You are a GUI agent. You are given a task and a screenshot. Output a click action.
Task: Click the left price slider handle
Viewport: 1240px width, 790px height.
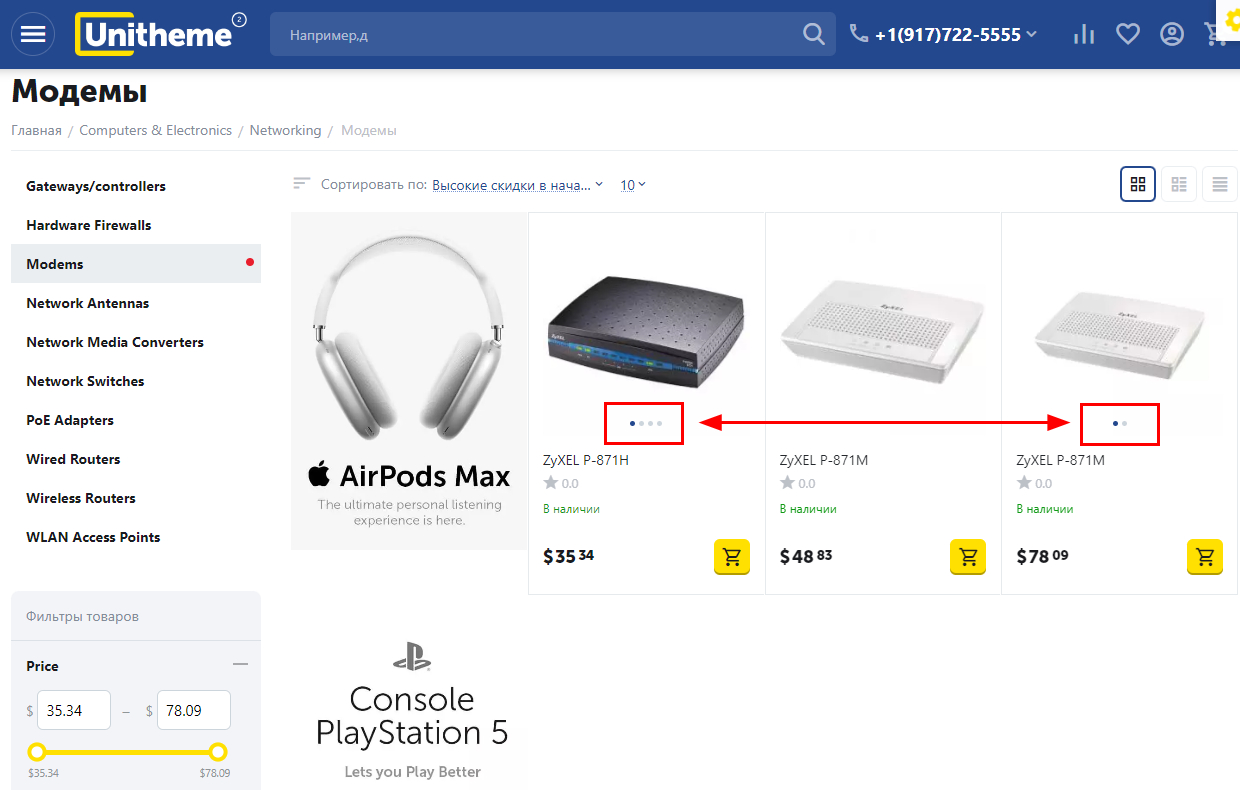pos(37,752)
